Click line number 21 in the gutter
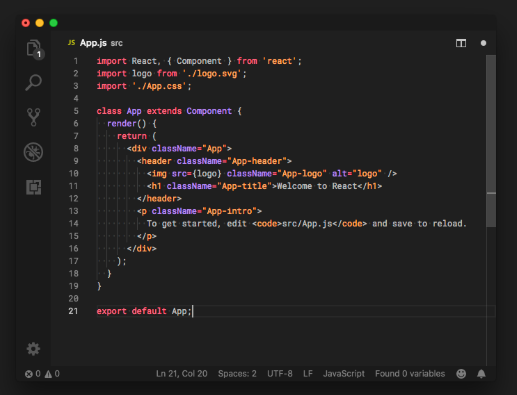This screenshot has width=517, height=395. 73,311
